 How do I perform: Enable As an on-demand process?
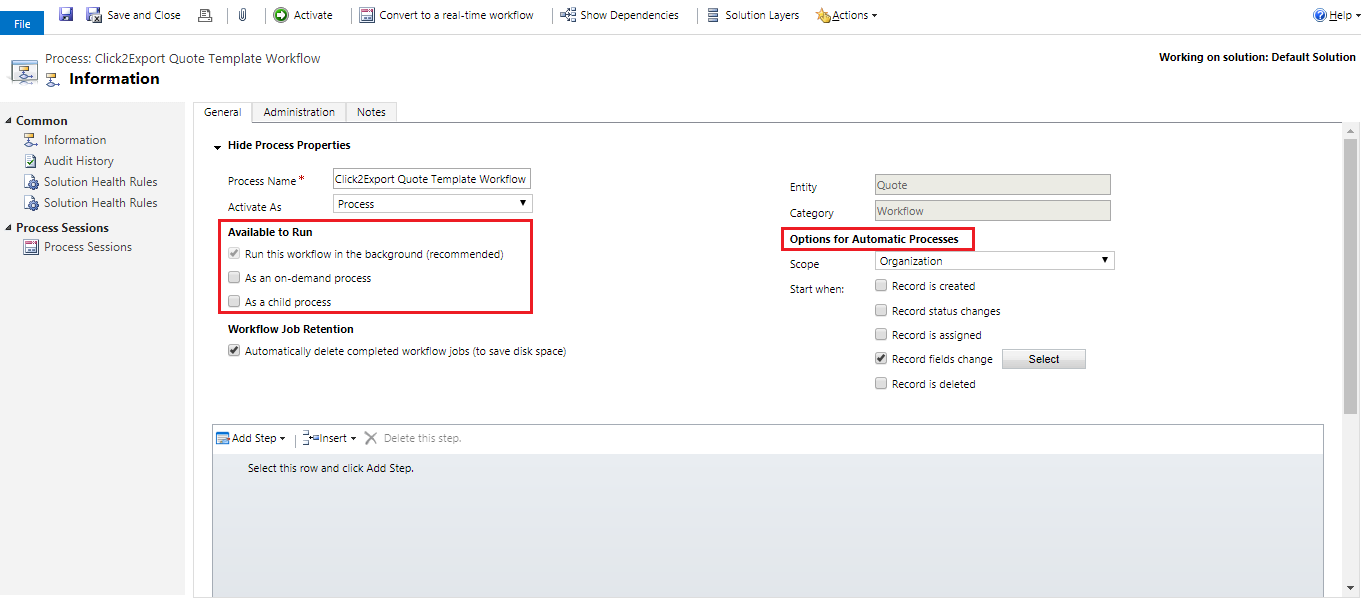[x=234, y=278]
